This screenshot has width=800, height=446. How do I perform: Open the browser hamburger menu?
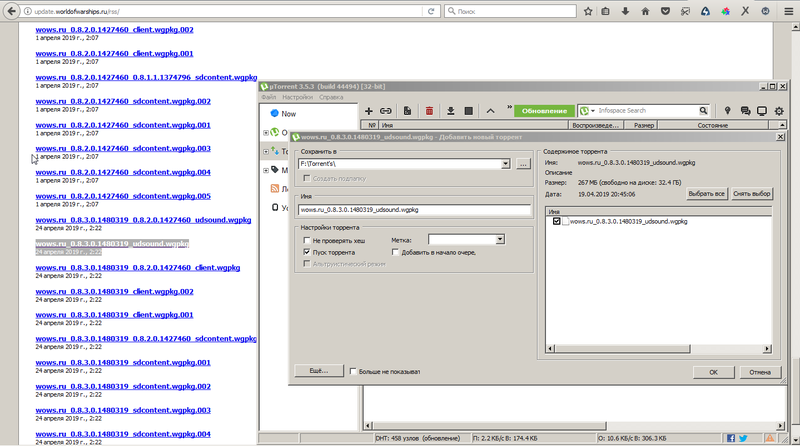click(x=789, y=11)
